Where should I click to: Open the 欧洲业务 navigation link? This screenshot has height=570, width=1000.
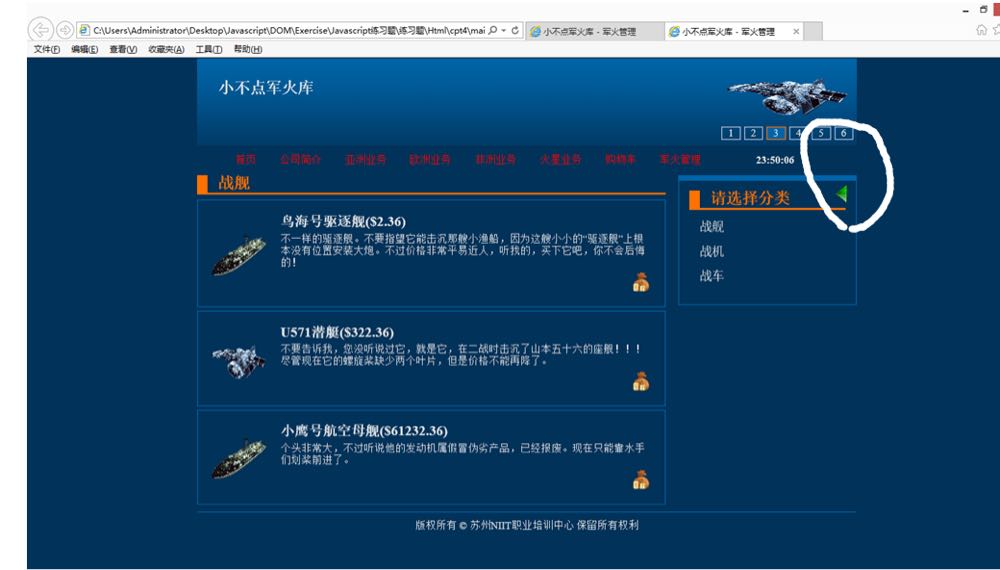point(430,159)
